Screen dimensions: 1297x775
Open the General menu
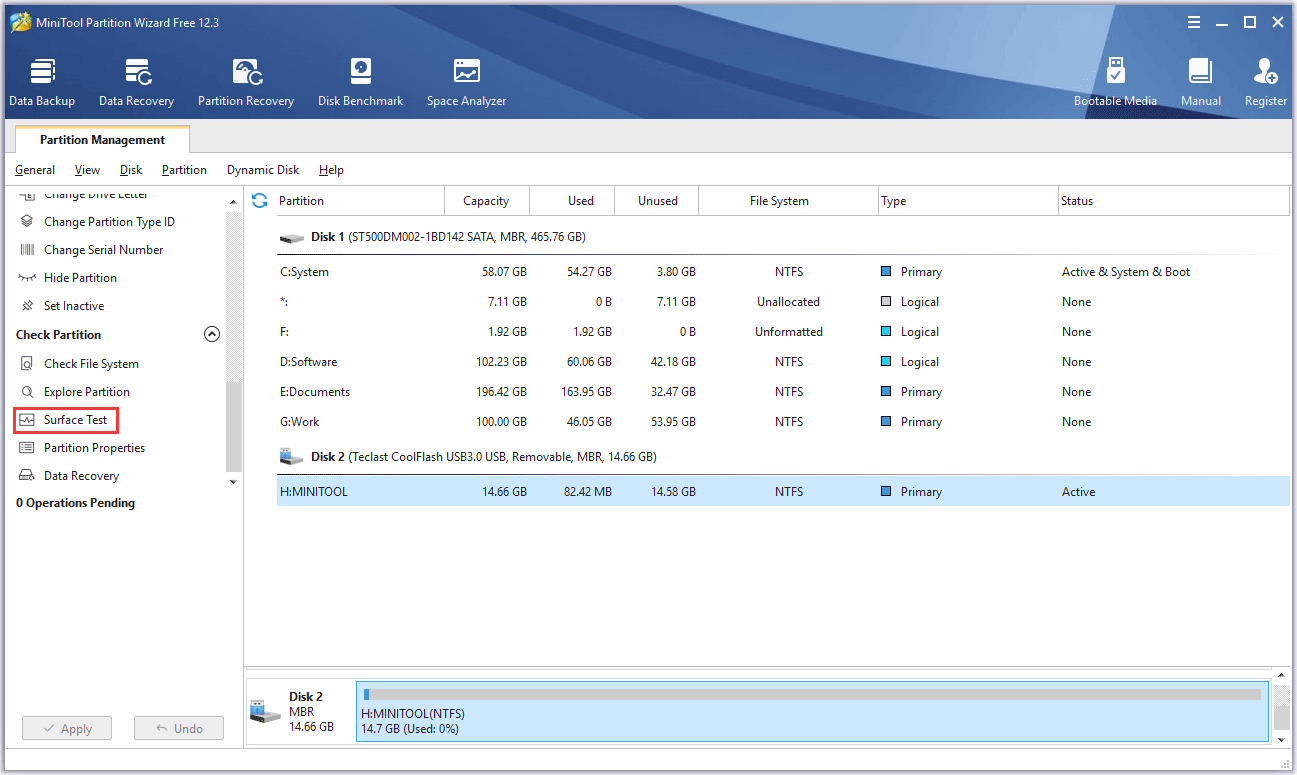click(x=35, y=170)
